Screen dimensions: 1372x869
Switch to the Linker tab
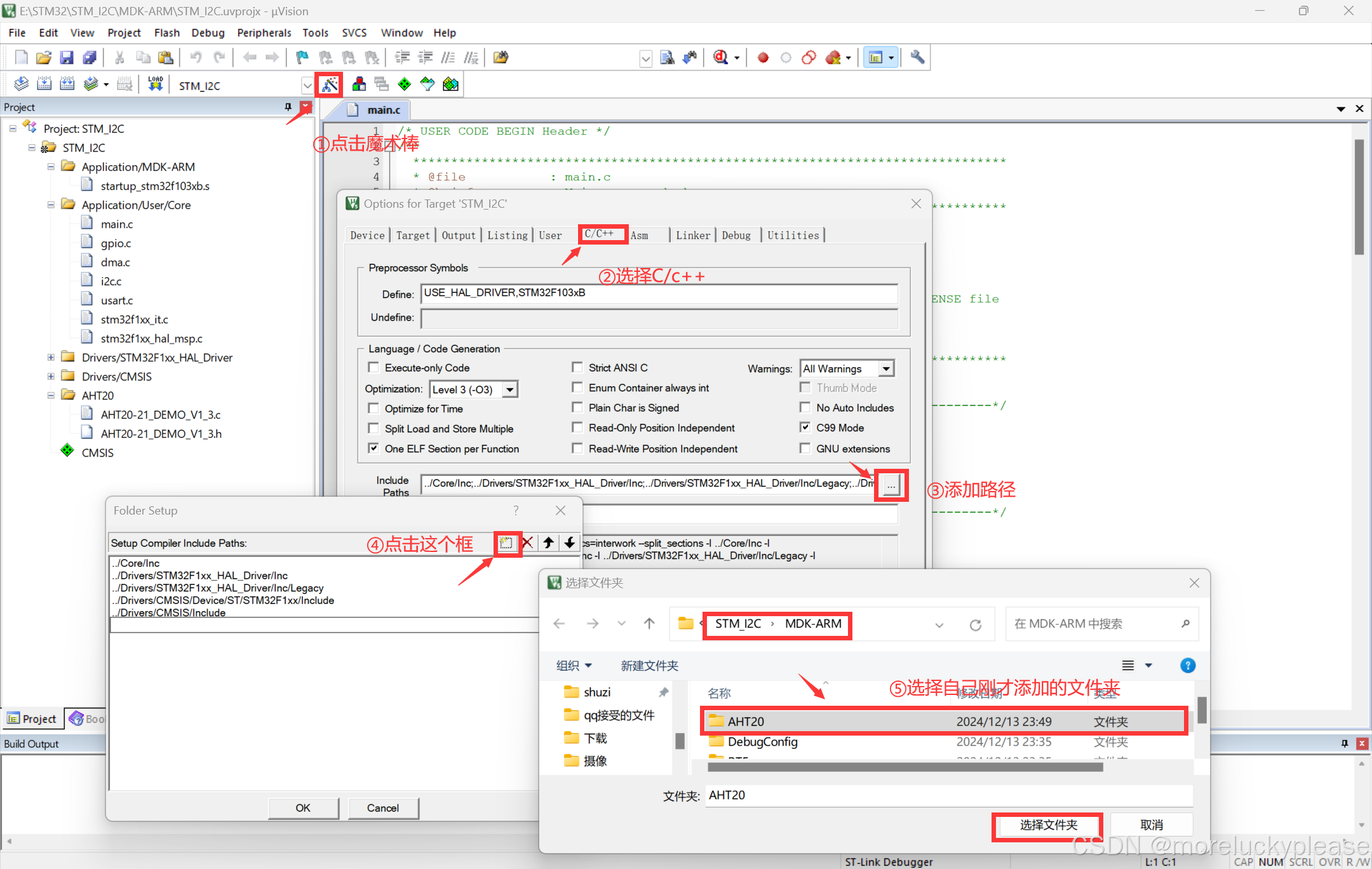(692, 236)
